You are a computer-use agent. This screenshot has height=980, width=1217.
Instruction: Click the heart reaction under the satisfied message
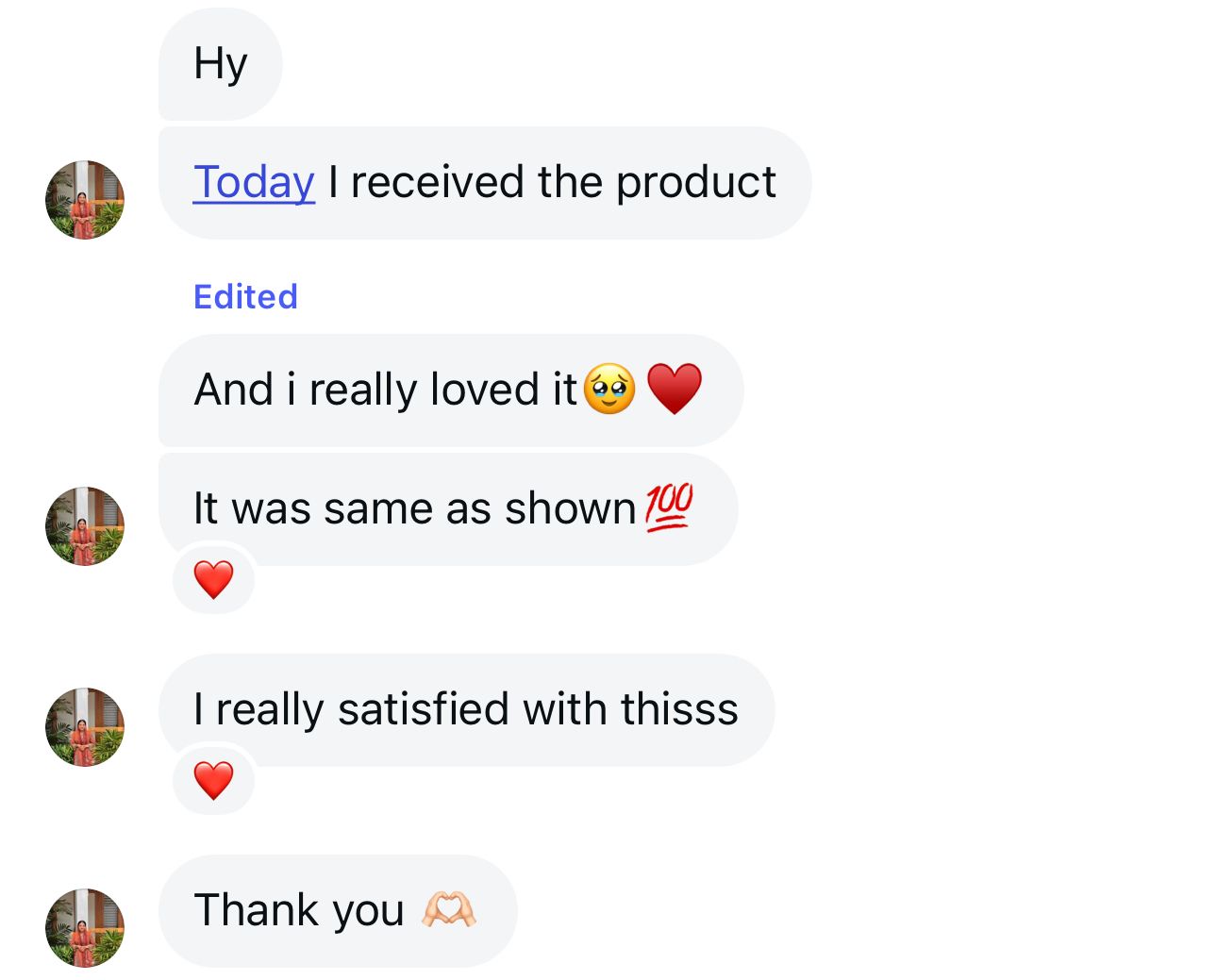[x=214, y=780]
